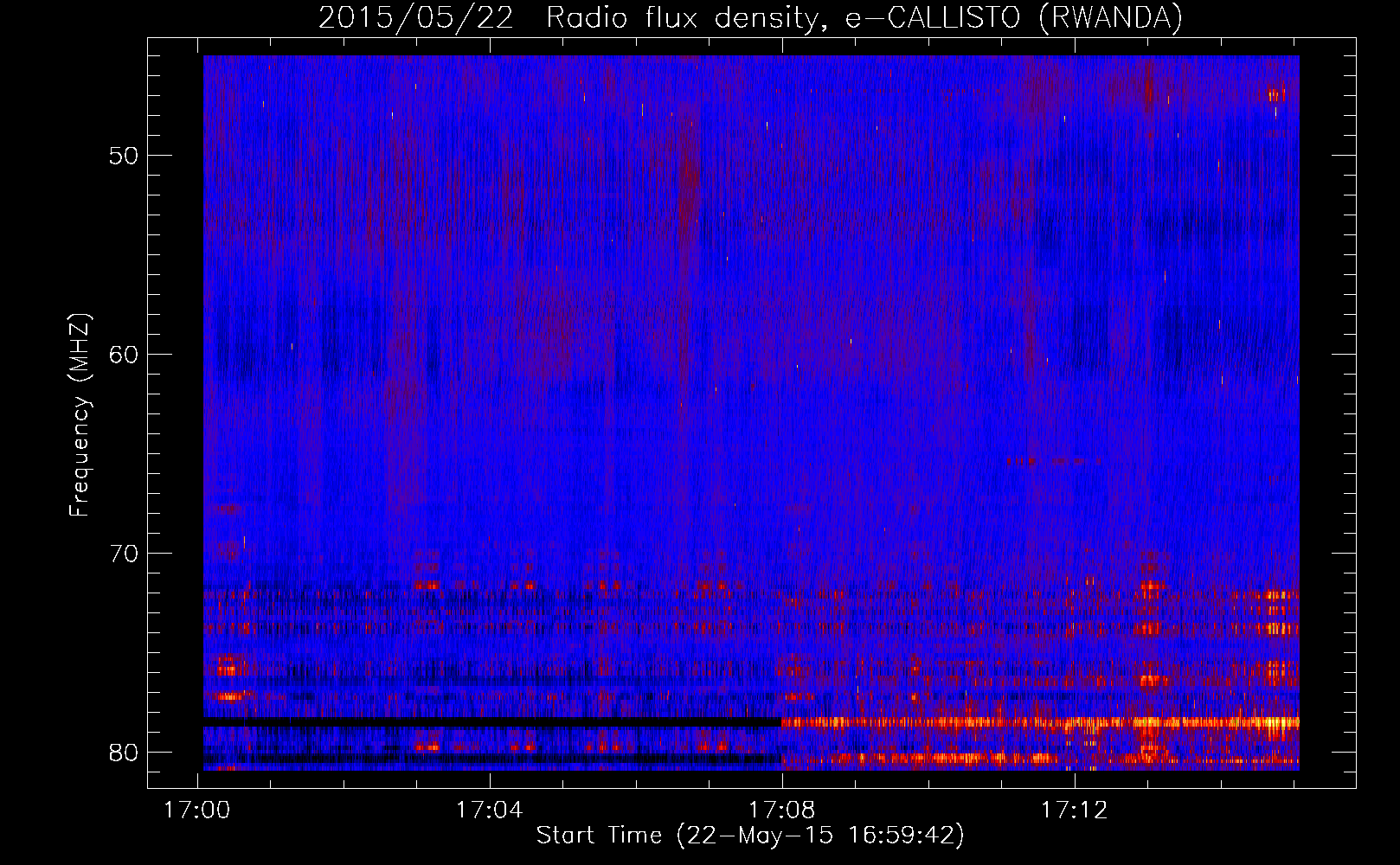Click the 17:04 time axis label

[x=490, y=810]
